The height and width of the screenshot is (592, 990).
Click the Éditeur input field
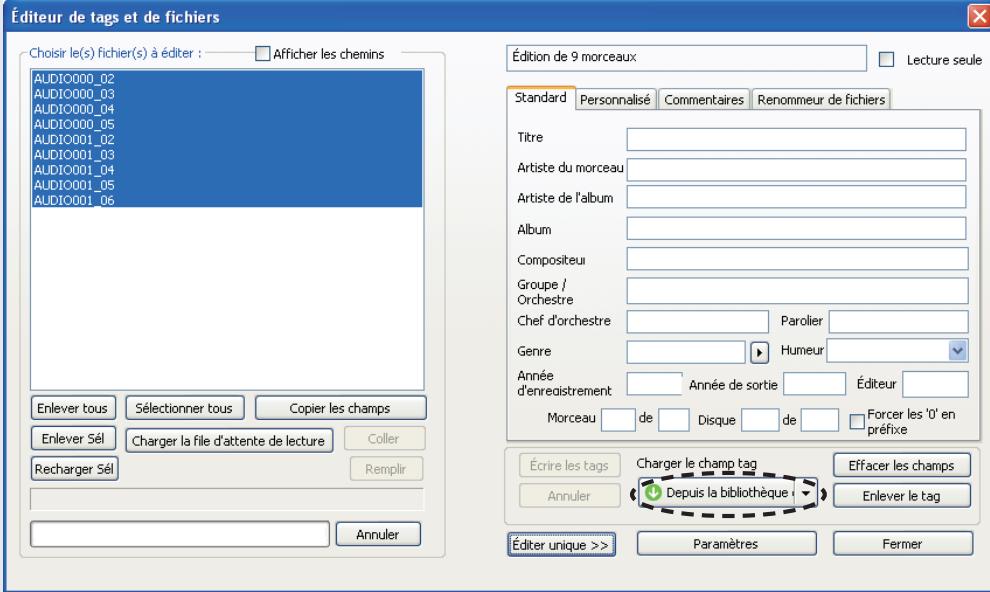coord(935,384)
